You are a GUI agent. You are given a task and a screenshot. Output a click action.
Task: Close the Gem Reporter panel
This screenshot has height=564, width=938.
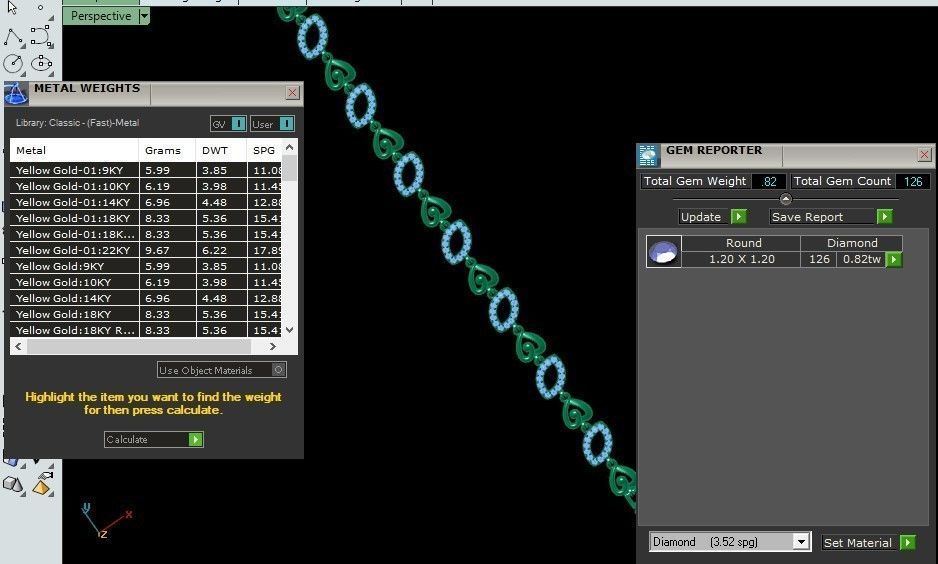click(x=924, y=154)
